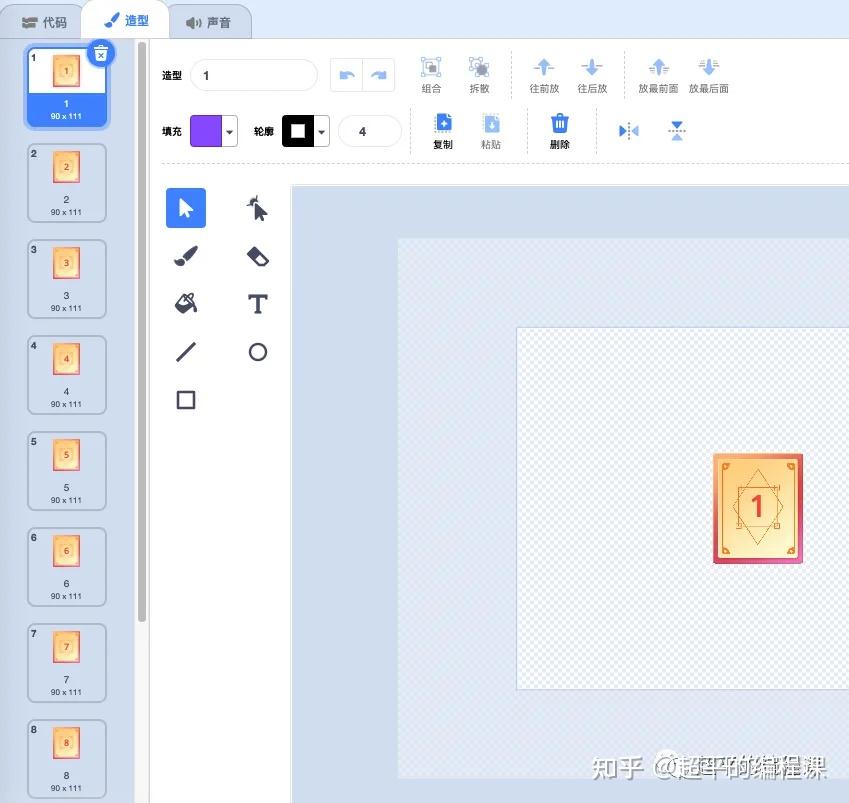Click the undo arrow
The width and height of the screenshot is (849, 803).
[x=347, y=75]
